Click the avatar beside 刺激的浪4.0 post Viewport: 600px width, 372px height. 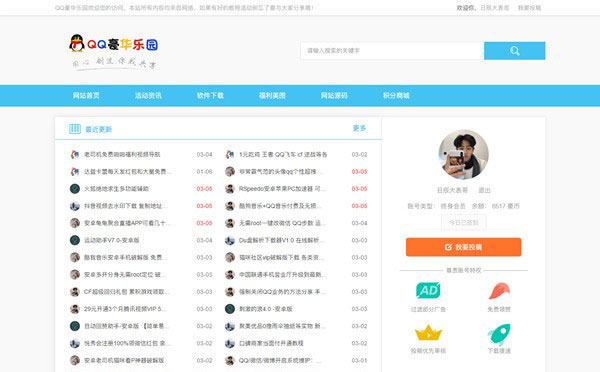pyautogui.click(x=230, y=309)
